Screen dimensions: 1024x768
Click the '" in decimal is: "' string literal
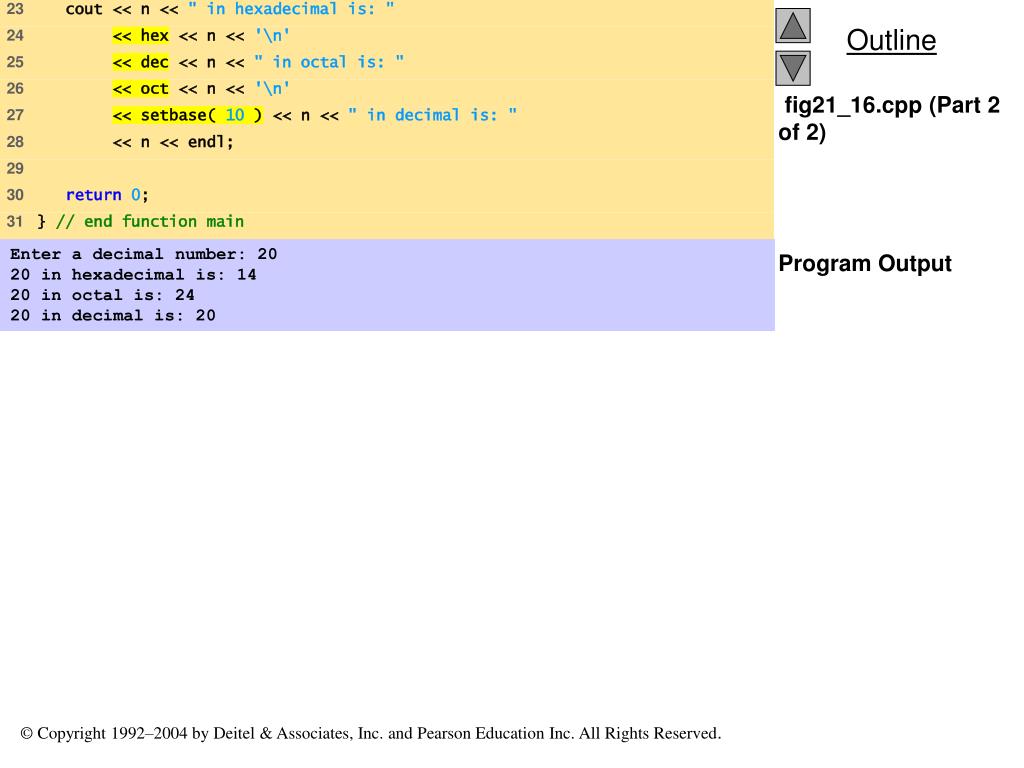point(432,116)
